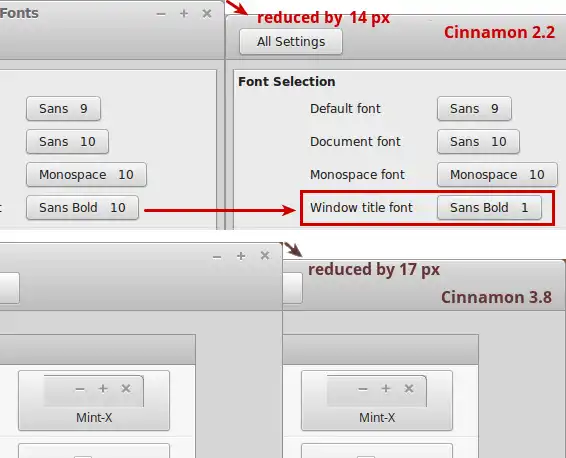
Task: Click the Font Selection section heading
Action: click(287, 82)
